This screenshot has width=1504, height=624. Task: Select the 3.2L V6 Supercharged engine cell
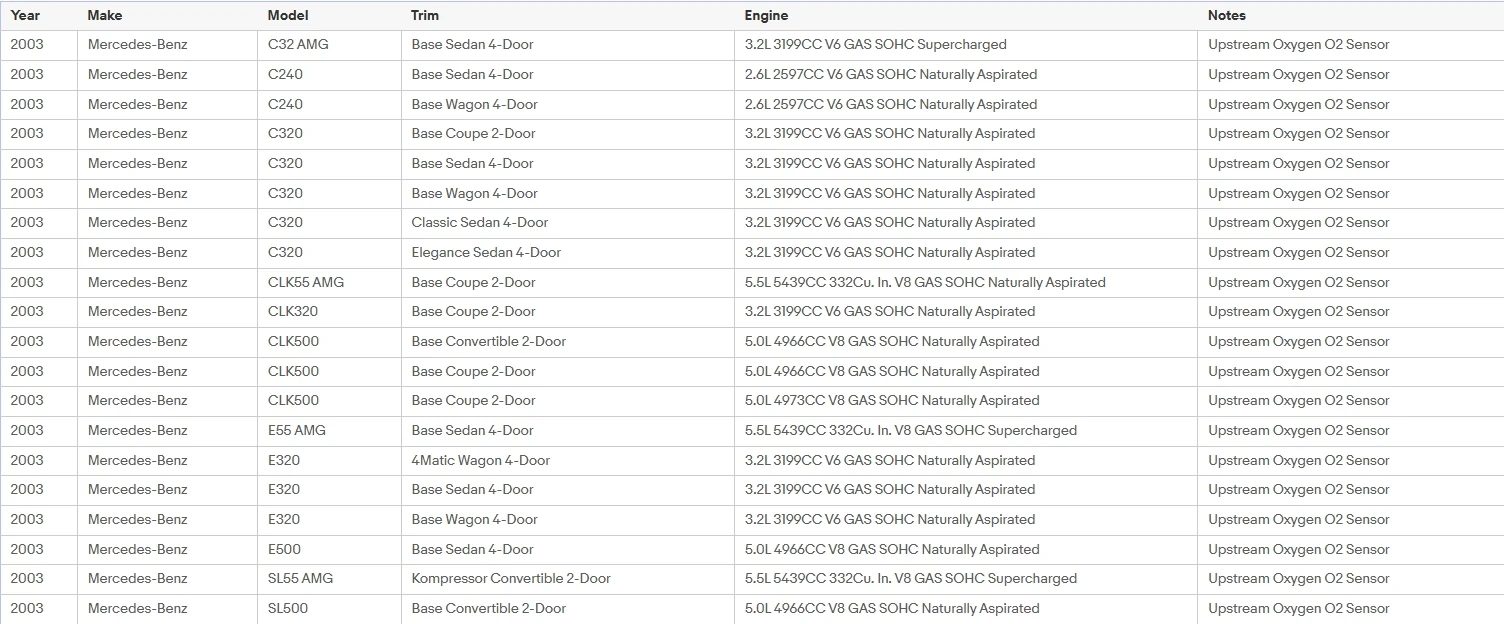pos(965,45)
